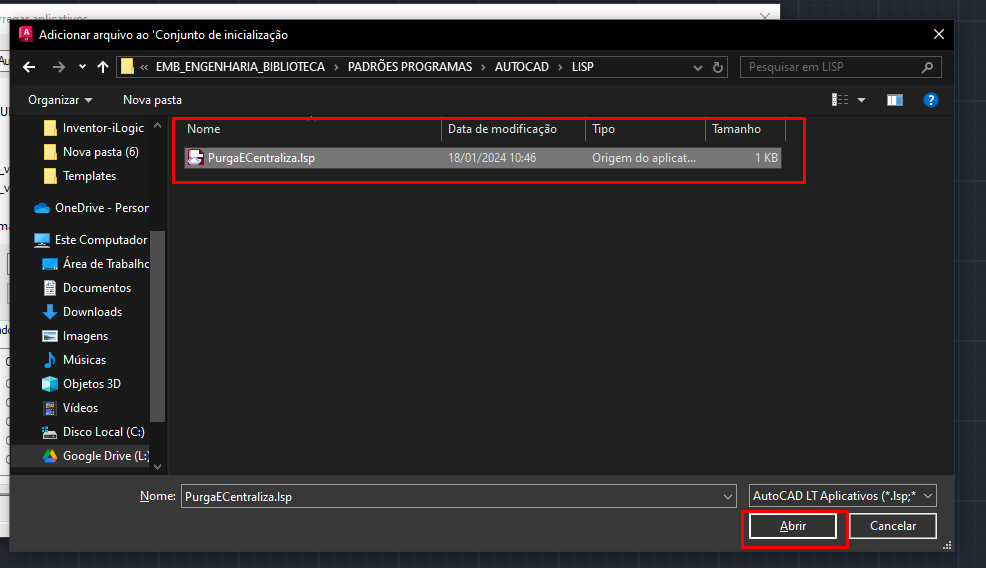Screen dimensions: 986x568
Task: Click the help question mark icon
Action: pyautogui.click(x=930, y=100)
